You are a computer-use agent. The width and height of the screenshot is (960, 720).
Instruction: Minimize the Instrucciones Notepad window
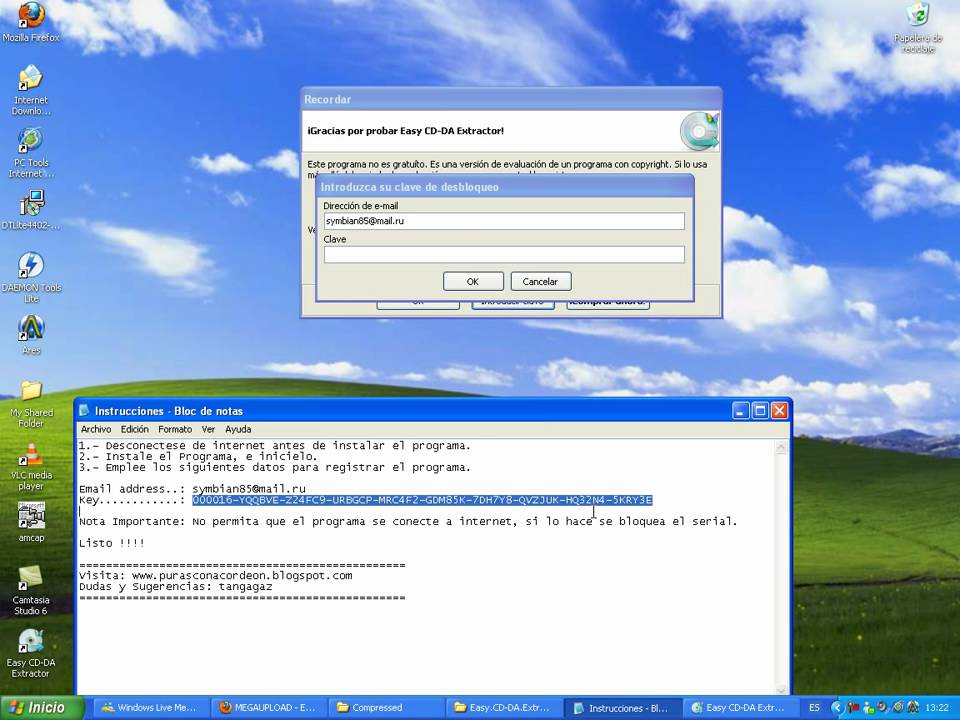(x=741, y=411)
